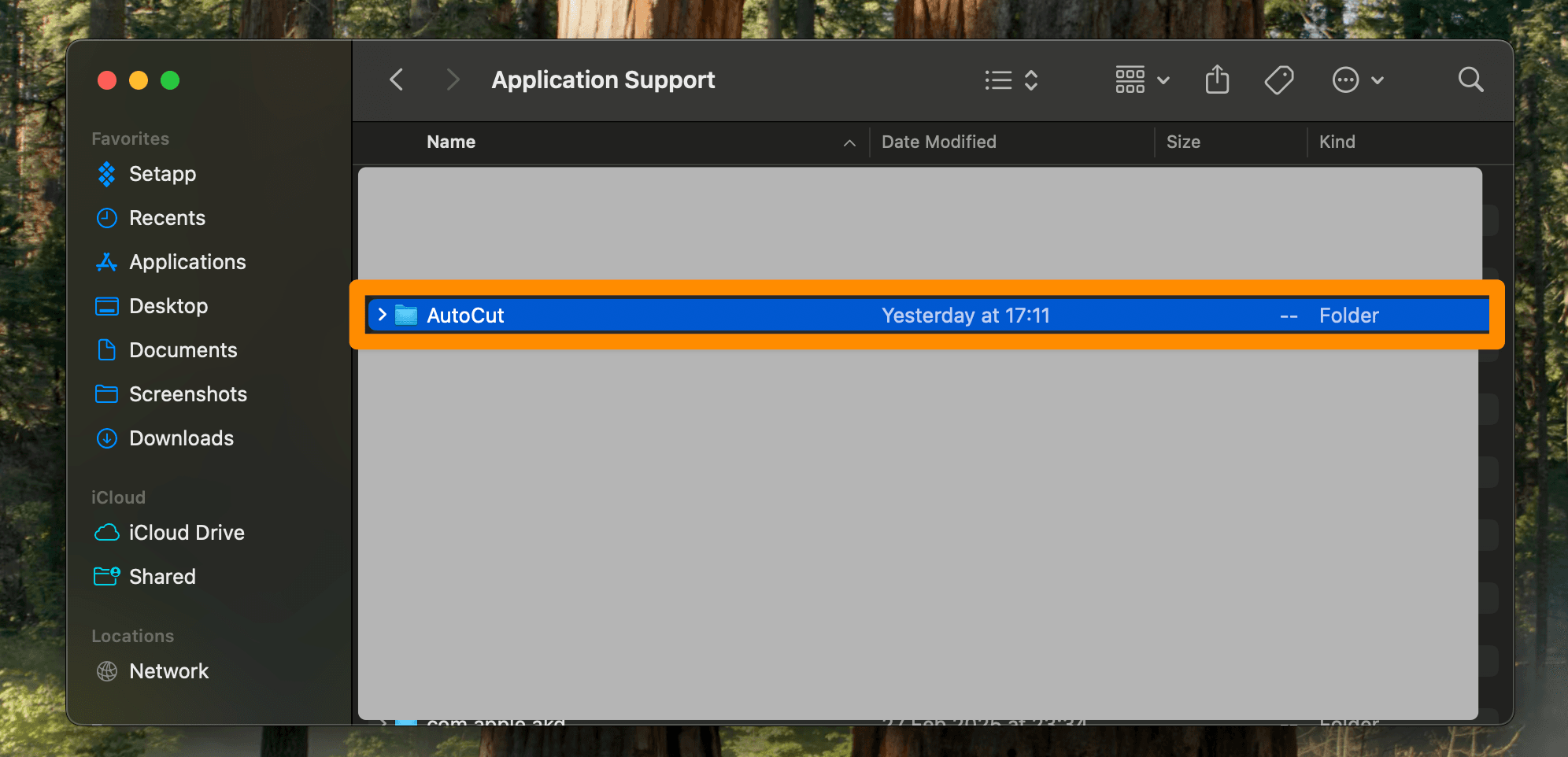Image resolution: width=1568 pixels, height=757 pixels.
Task: Sort by the Kind column
Action: point(1337,142)
